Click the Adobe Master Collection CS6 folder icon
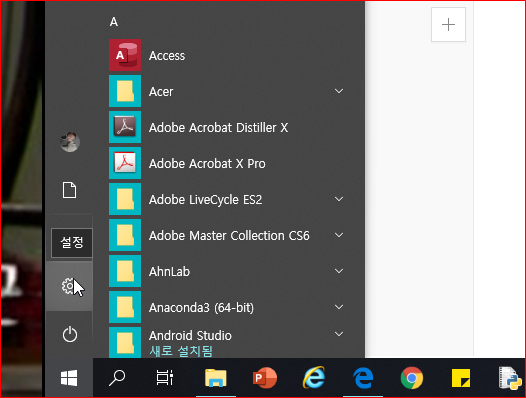Screen dimensions: 526x398 [x=125, y=235]
